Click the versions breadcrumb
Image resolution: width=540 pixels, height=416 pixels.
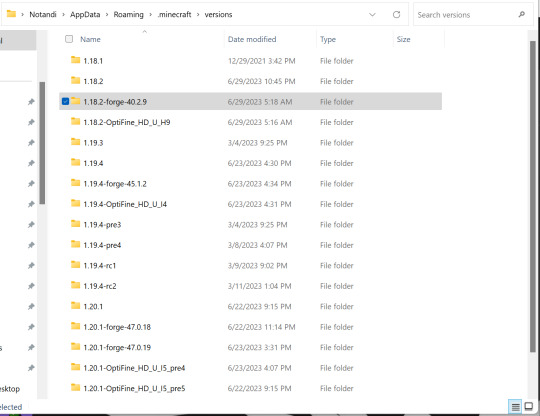218,14
